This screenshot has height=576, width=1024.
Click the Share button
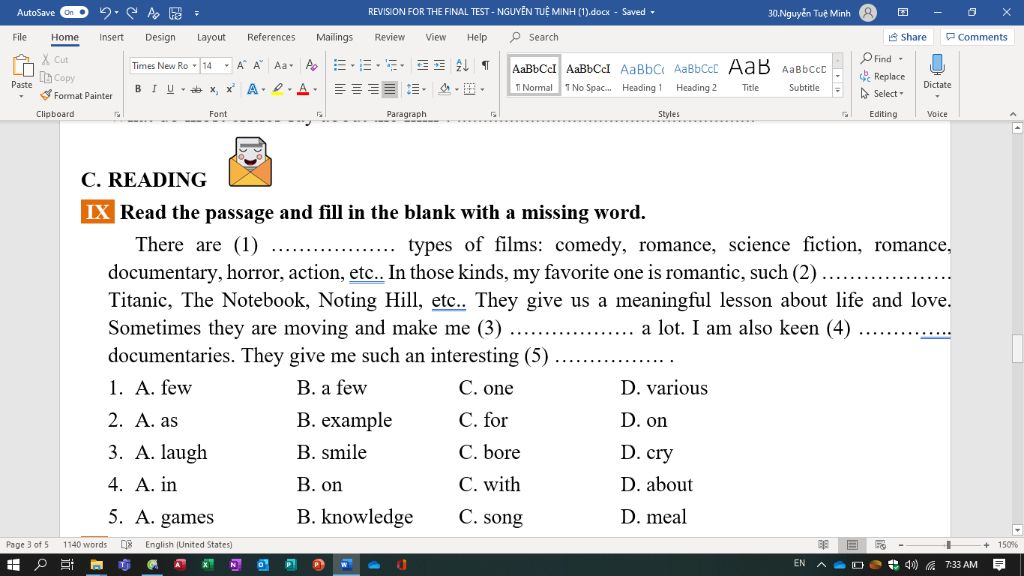(x=907, y=37)
